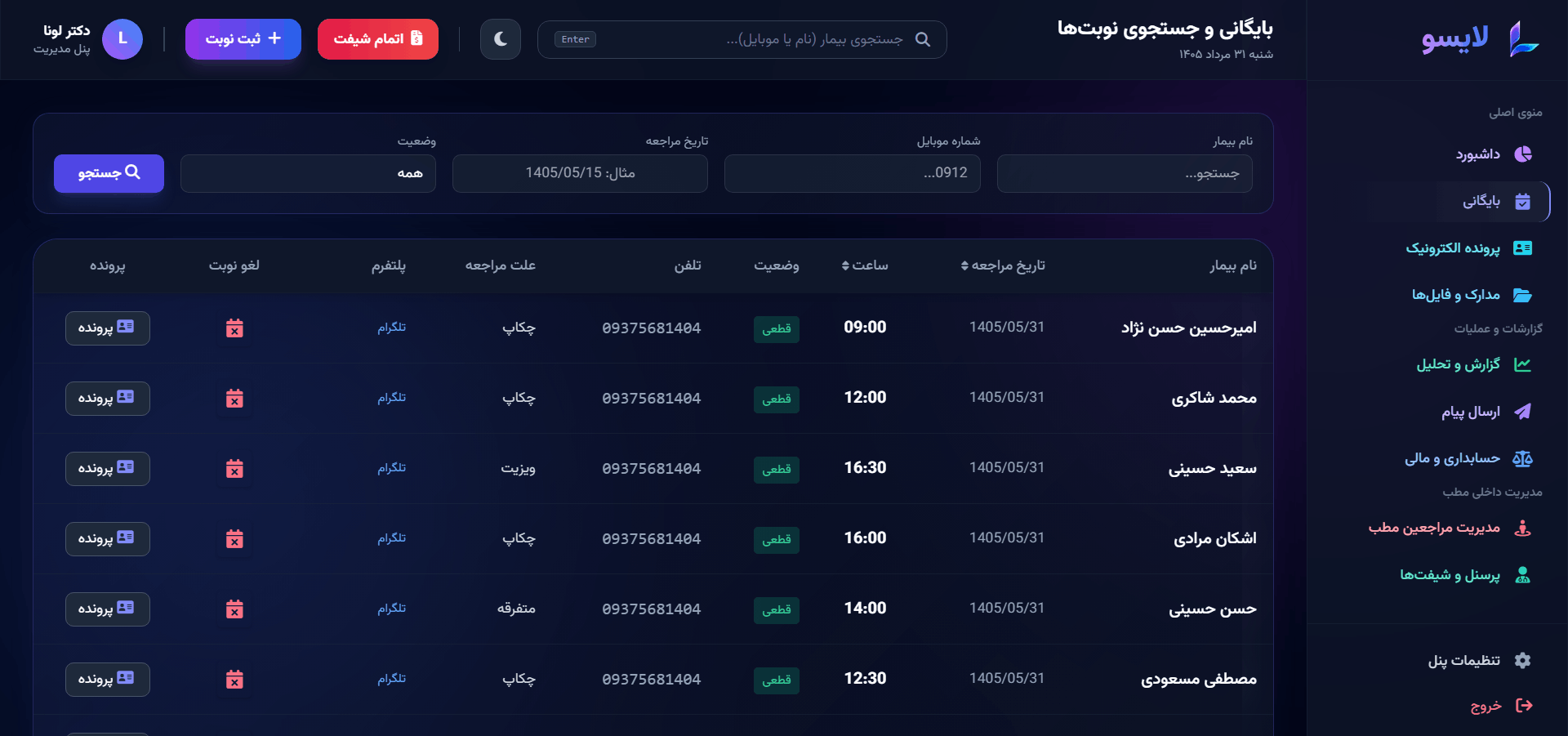Click cancel calendar icon for سعید حسینی
The height and width of the screenshot is (736, 1568).
(234, 469)
